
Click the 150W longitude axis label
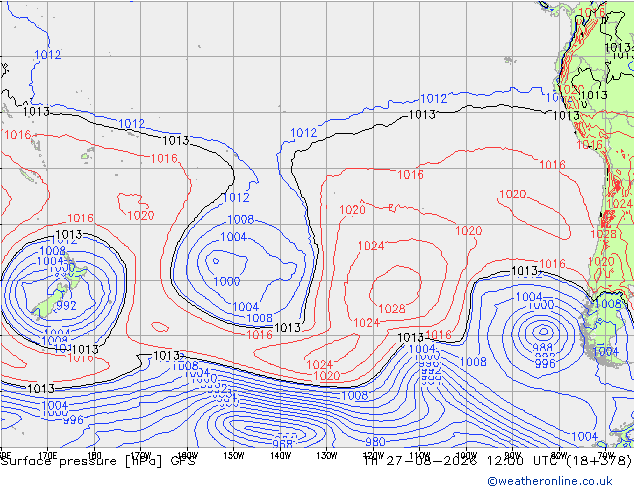tap(234, 456)
